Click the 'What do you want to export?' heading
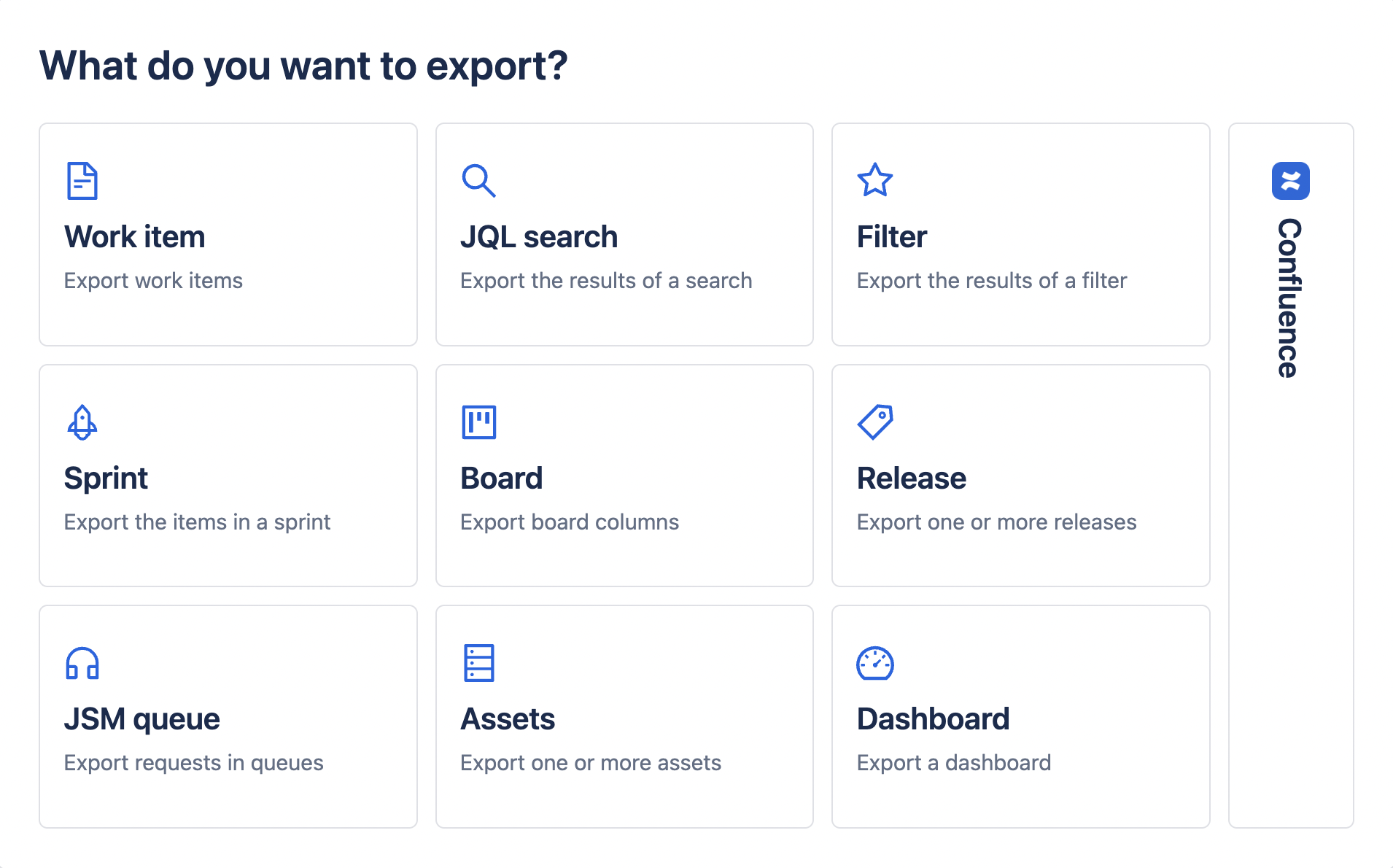This screenshot has width=1393, height=868. pyautogui.click(x=303, y=66)
